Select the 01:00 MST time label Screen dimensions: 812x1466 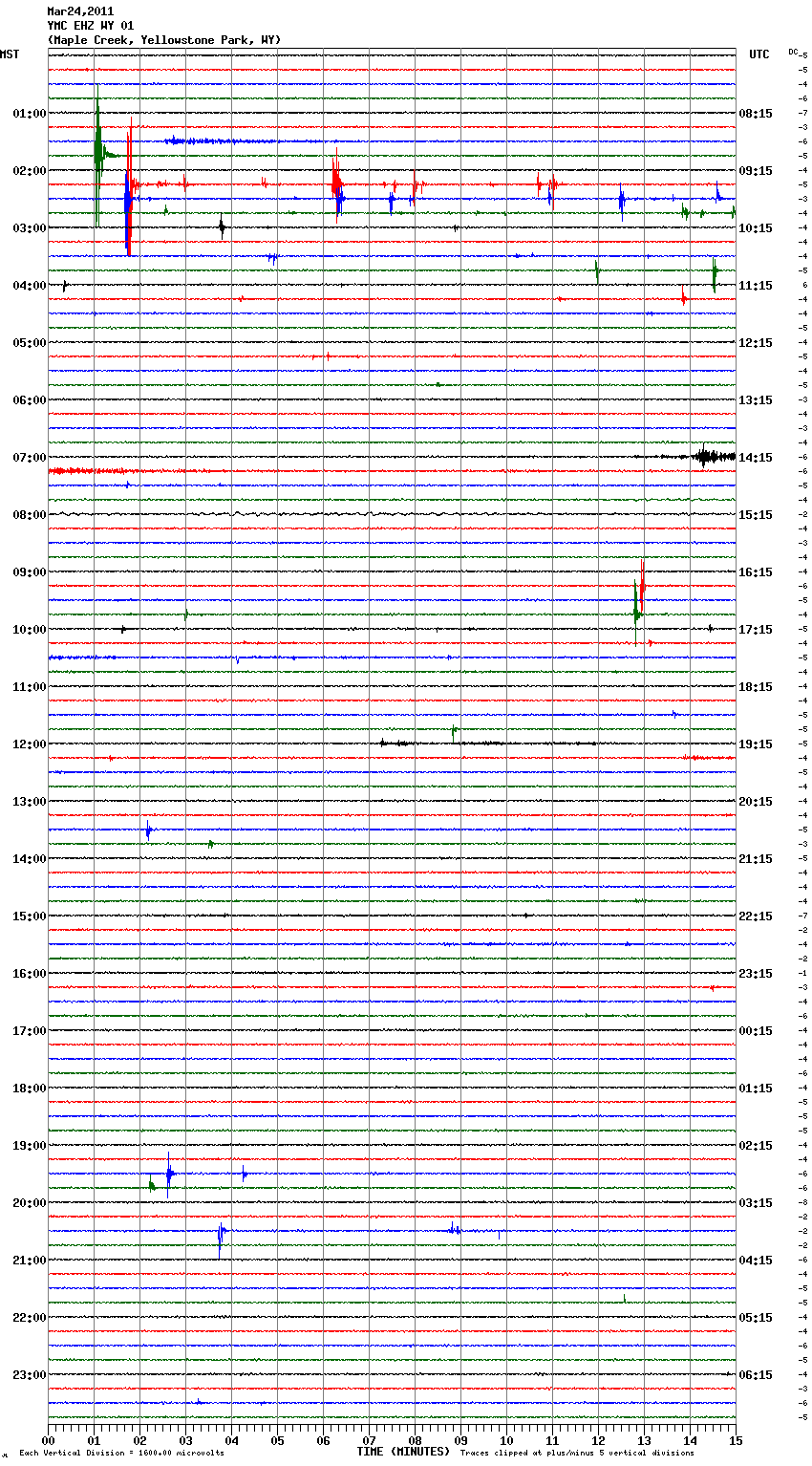click(30, 114)
